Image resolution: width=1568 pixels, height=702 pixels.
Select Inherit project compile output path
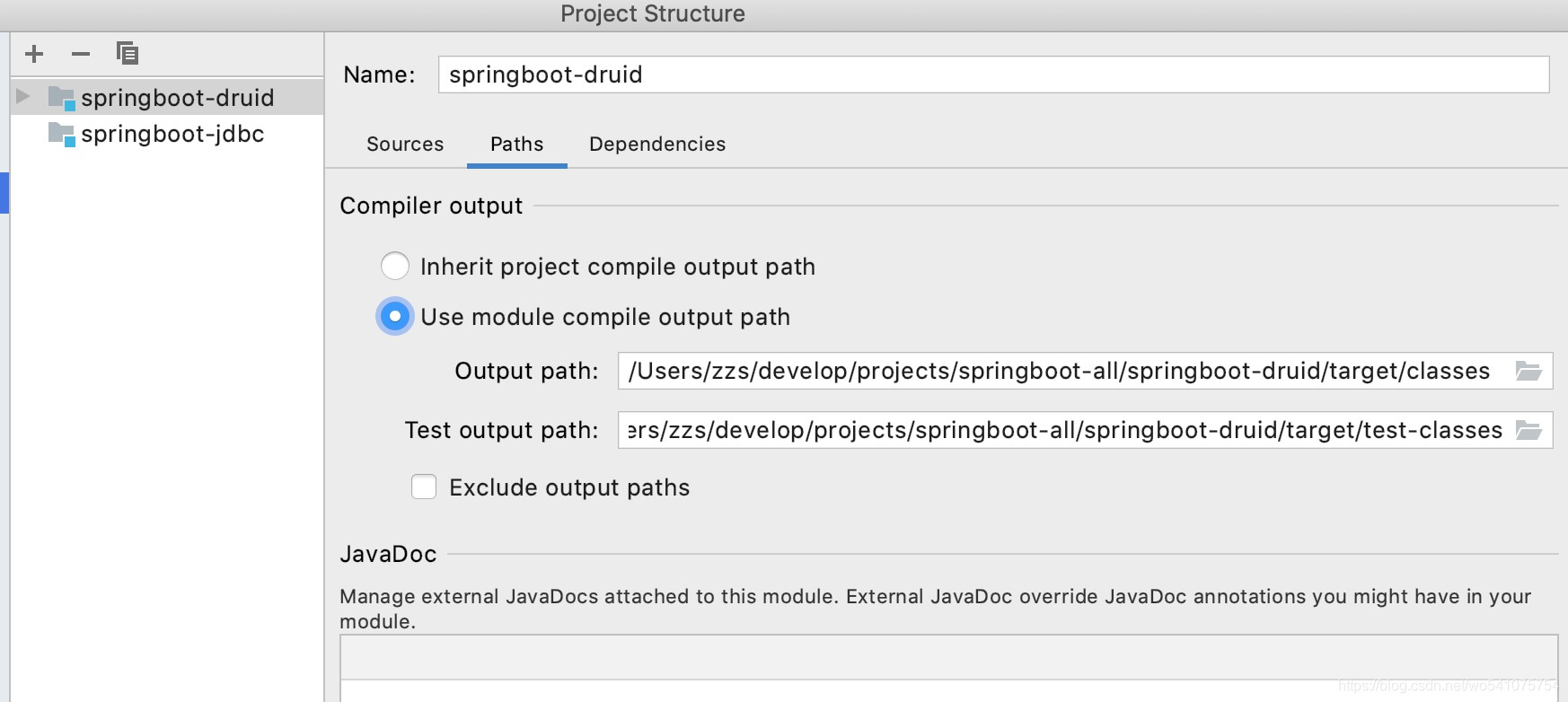coord(395,267)
